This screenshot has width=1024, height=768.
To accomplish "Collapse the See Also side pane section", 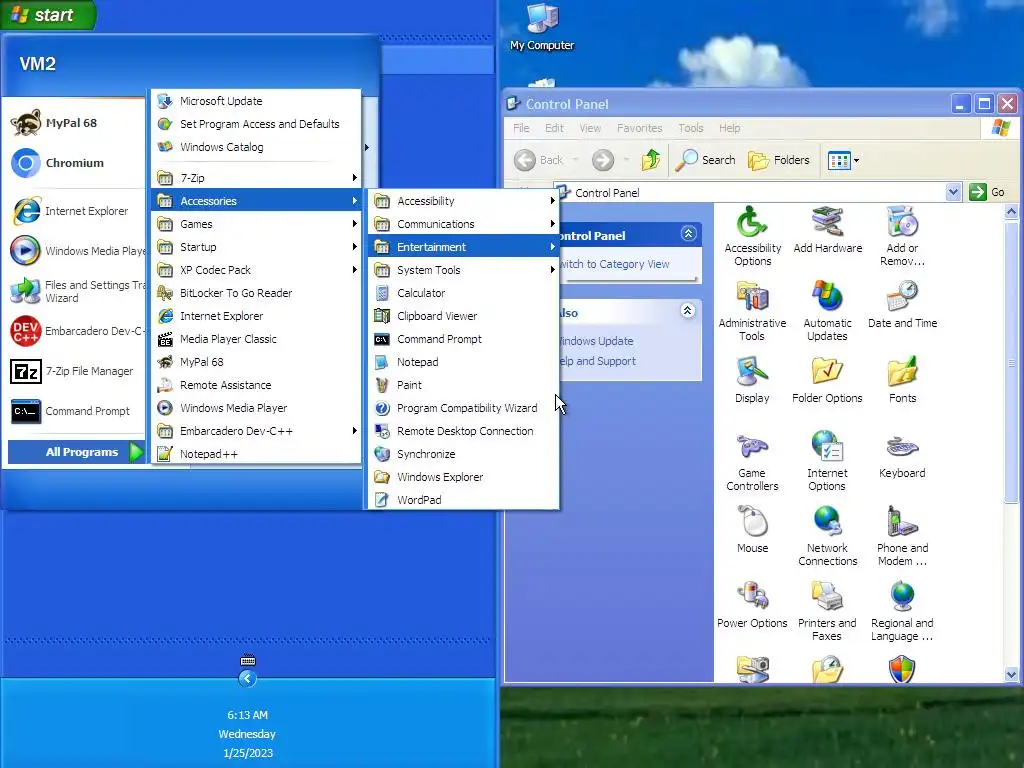I will click(x=688, y=311).
